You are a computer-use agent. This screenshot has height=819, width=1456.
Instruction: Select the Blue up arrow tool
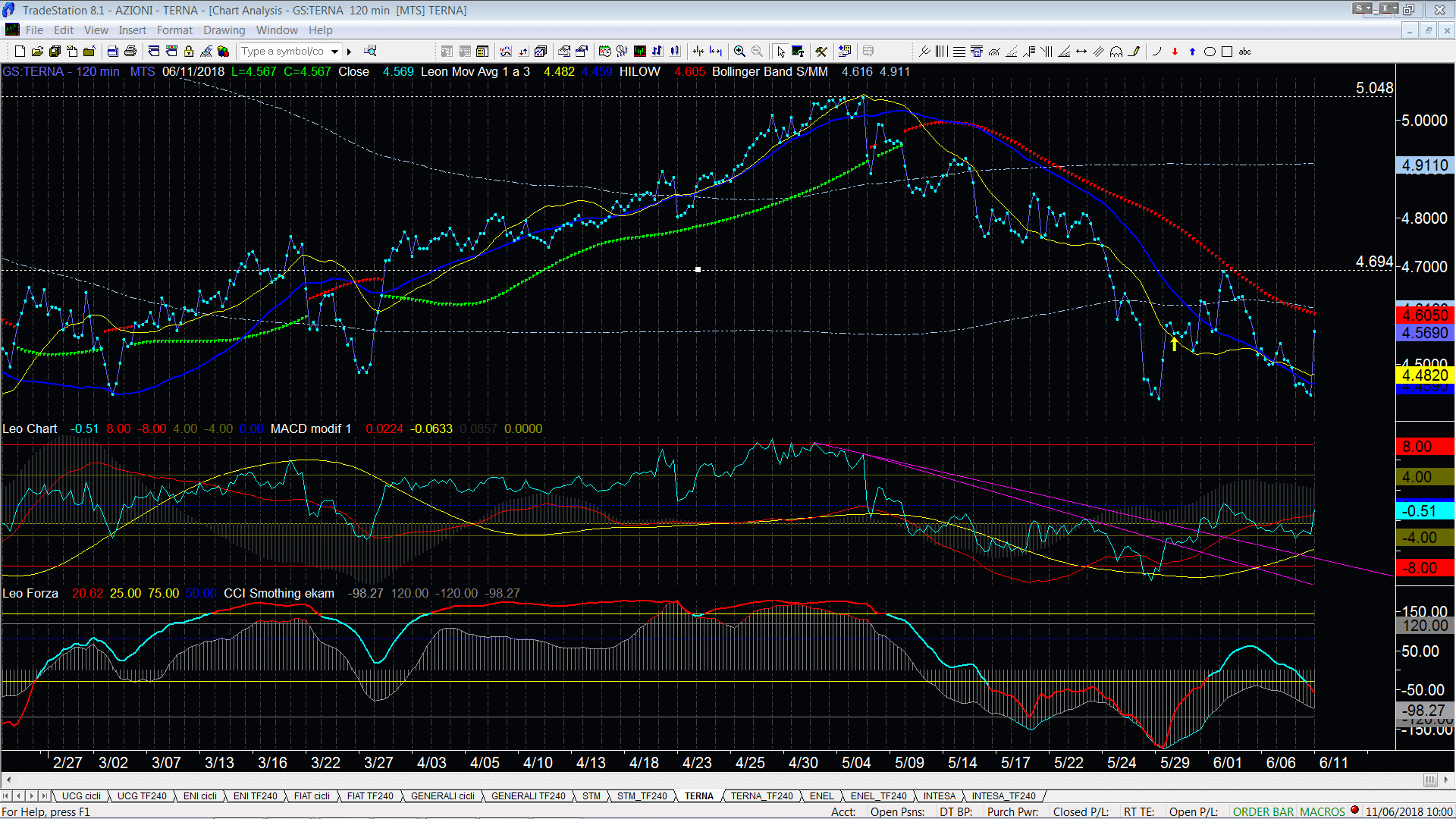[x=1192, y=52]
